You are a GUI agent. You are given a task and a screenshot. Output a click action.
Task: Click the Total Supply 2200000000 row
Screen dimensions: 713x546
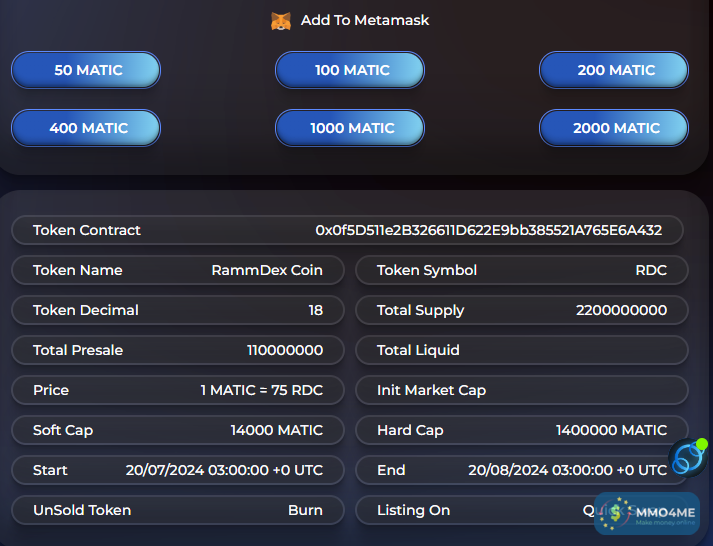click(521, 310)
